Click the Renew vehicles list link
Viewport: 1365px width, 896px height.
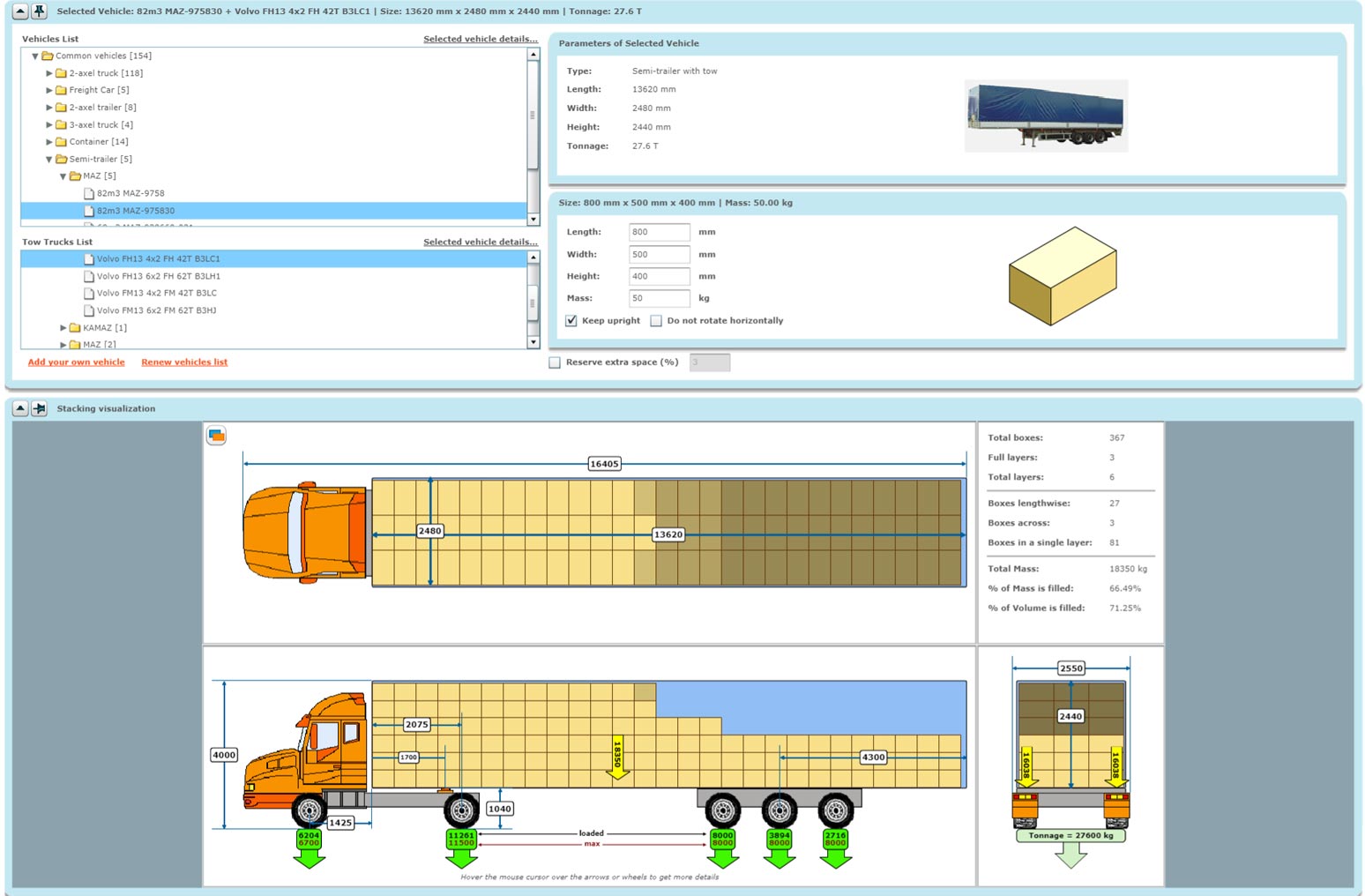(184, 362)
